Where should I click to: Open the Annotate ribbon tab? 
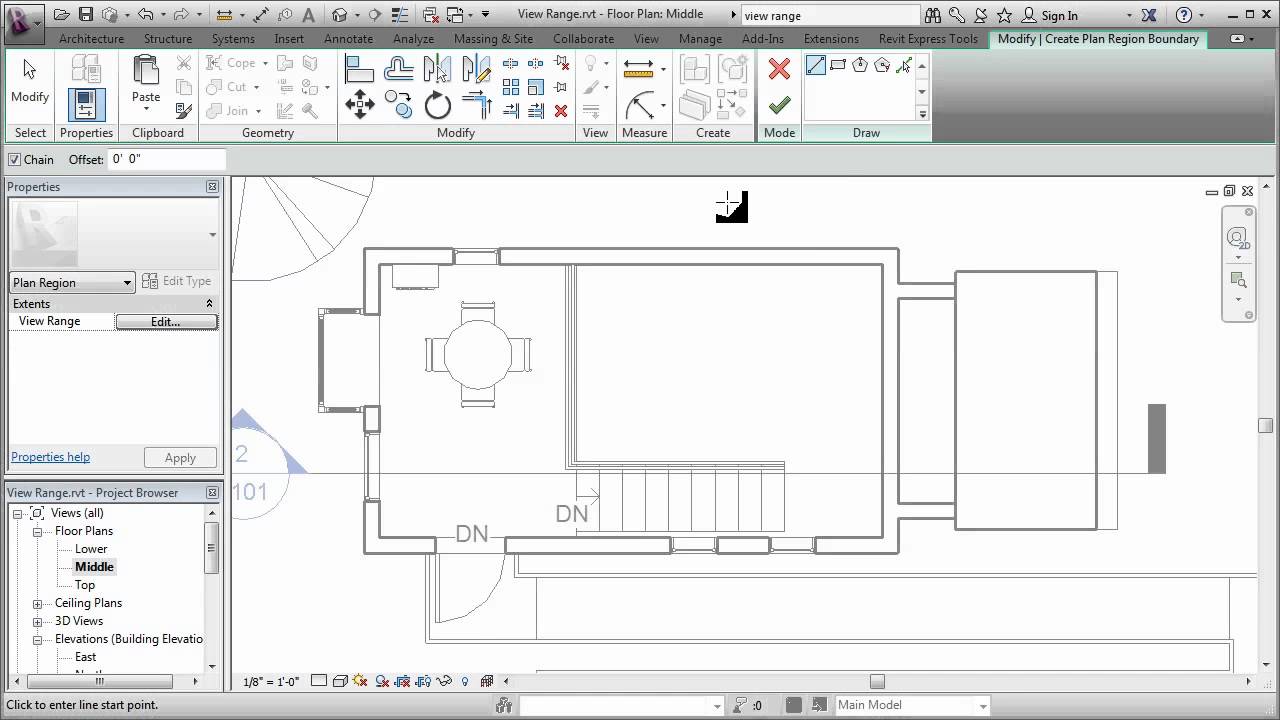[348, 39]
